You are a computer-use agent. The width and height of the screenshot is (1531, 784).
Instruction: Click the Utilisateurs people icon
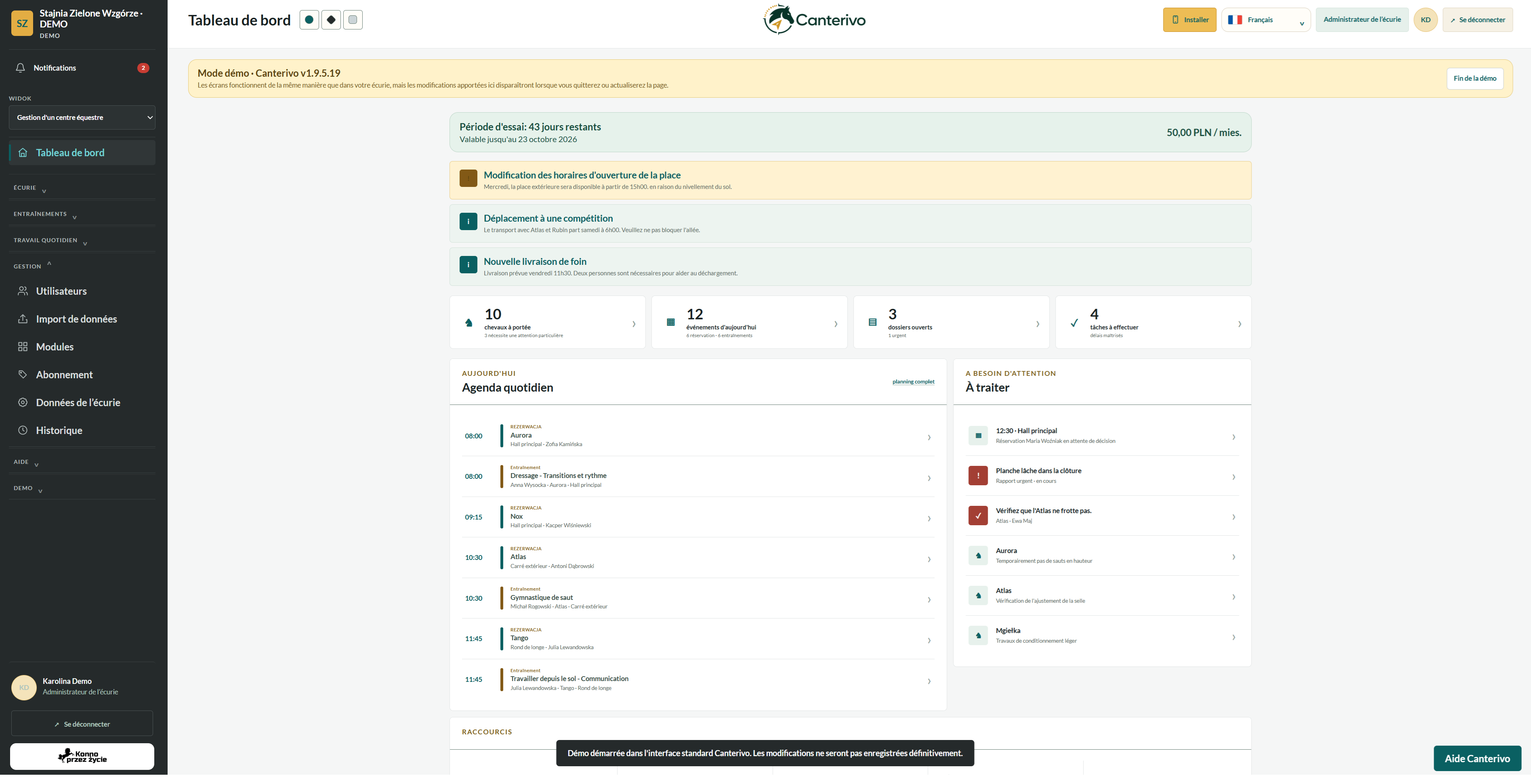(23, 291)
